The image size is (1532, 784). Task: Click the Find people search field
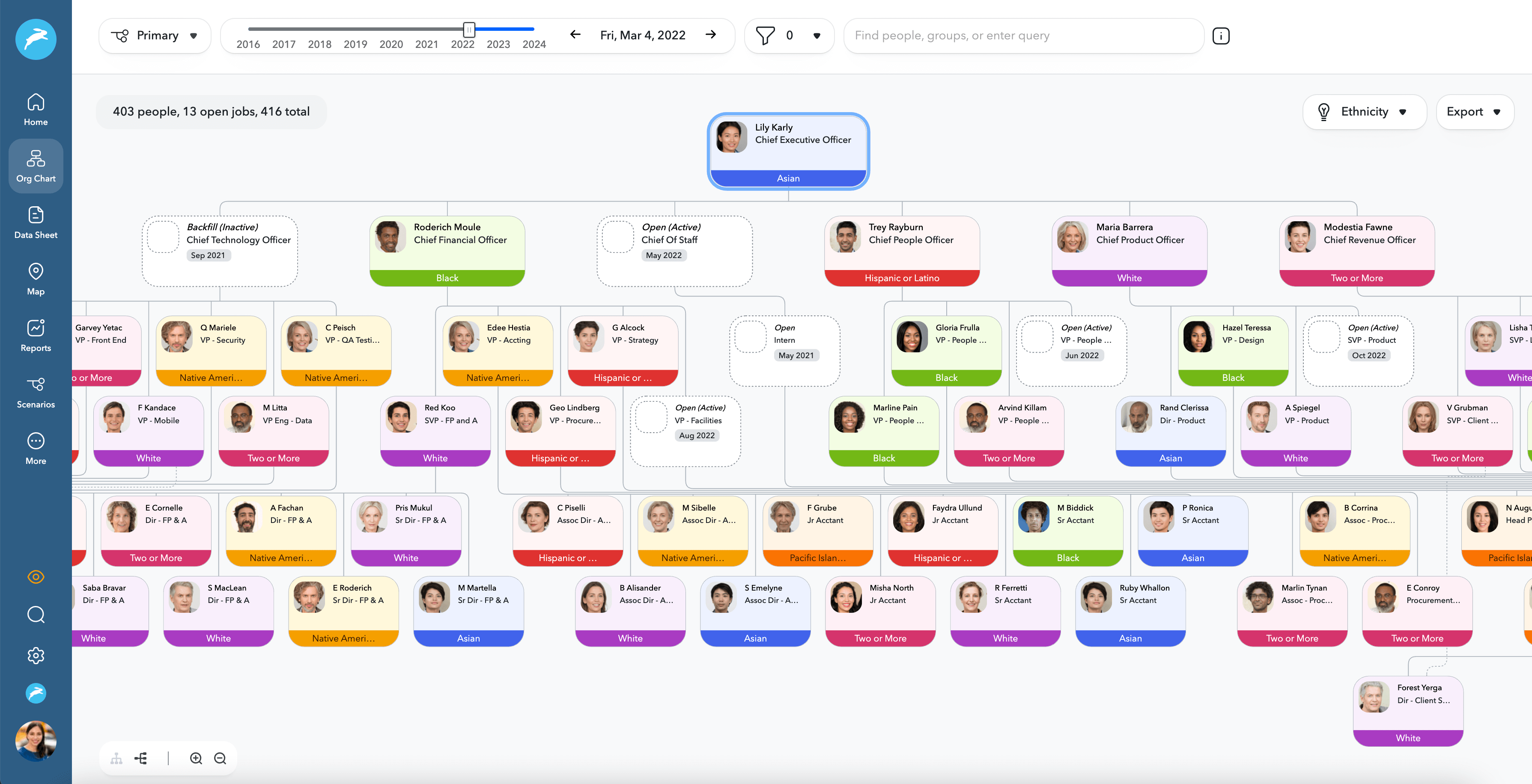click(1023, 35)
